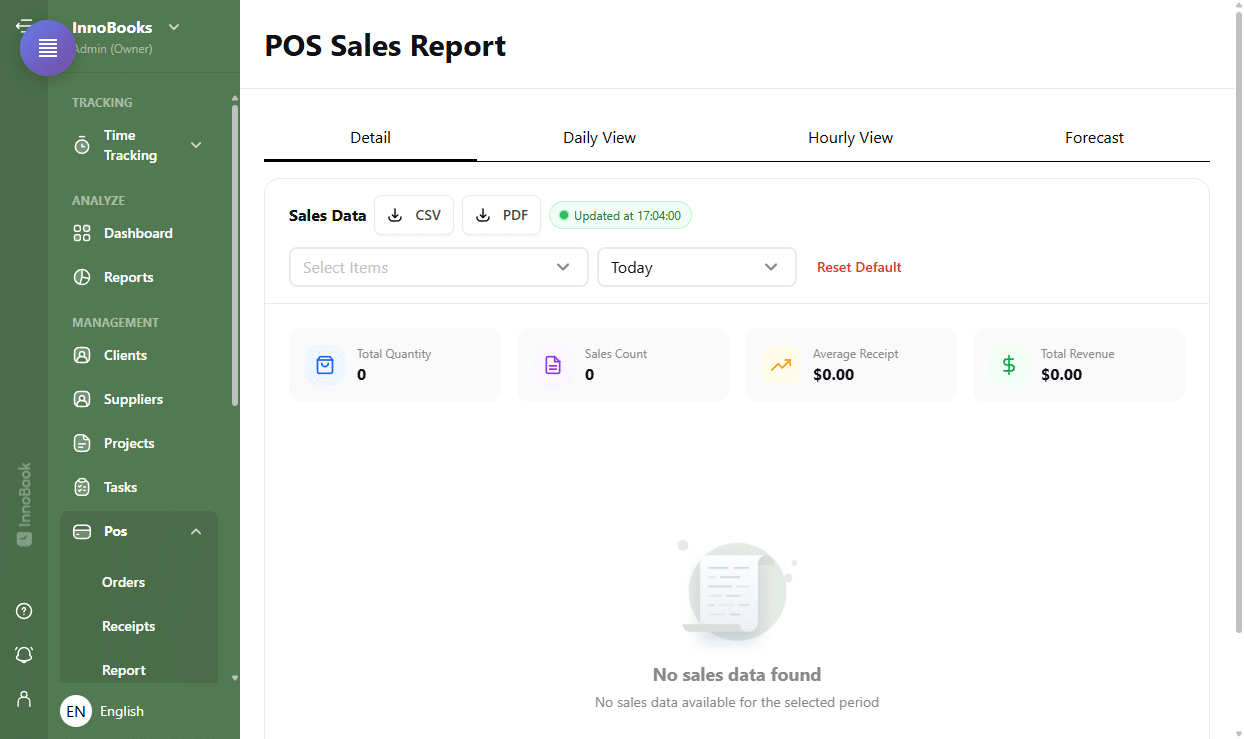Viewport: 1244px width, 739px height.
Task: Click the Suppliers person icon
Action: 82,399
